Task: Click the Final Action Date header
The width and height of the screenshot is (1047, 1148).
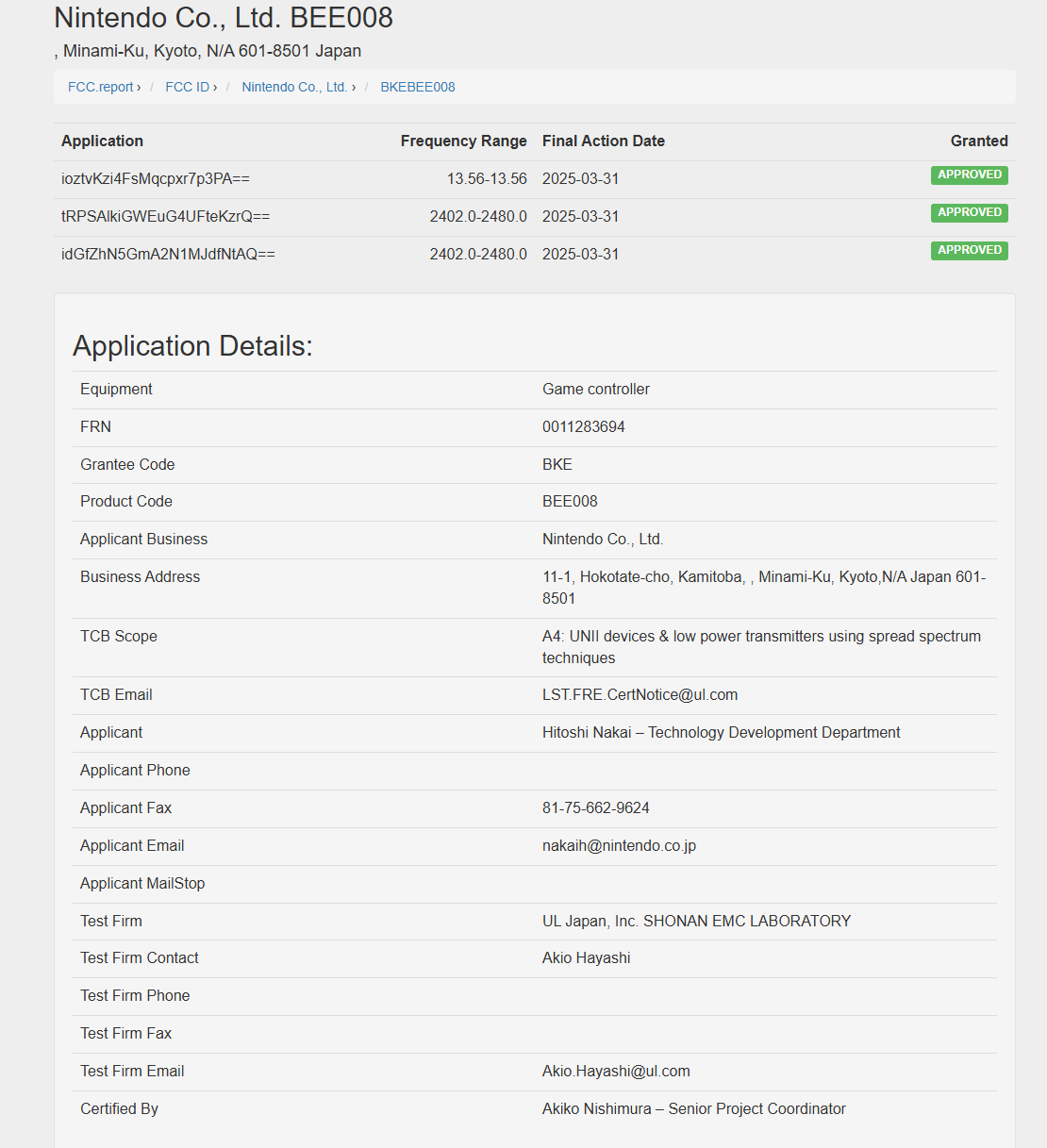Action: coord(604,141)
